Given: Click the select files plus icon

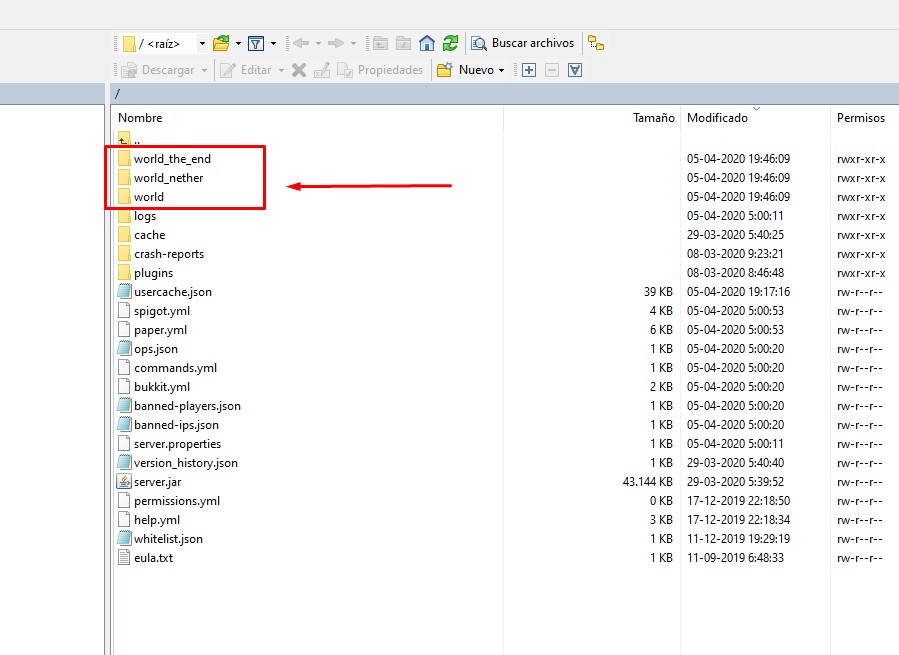Looking at the screenshot, I should pos(529,70).
